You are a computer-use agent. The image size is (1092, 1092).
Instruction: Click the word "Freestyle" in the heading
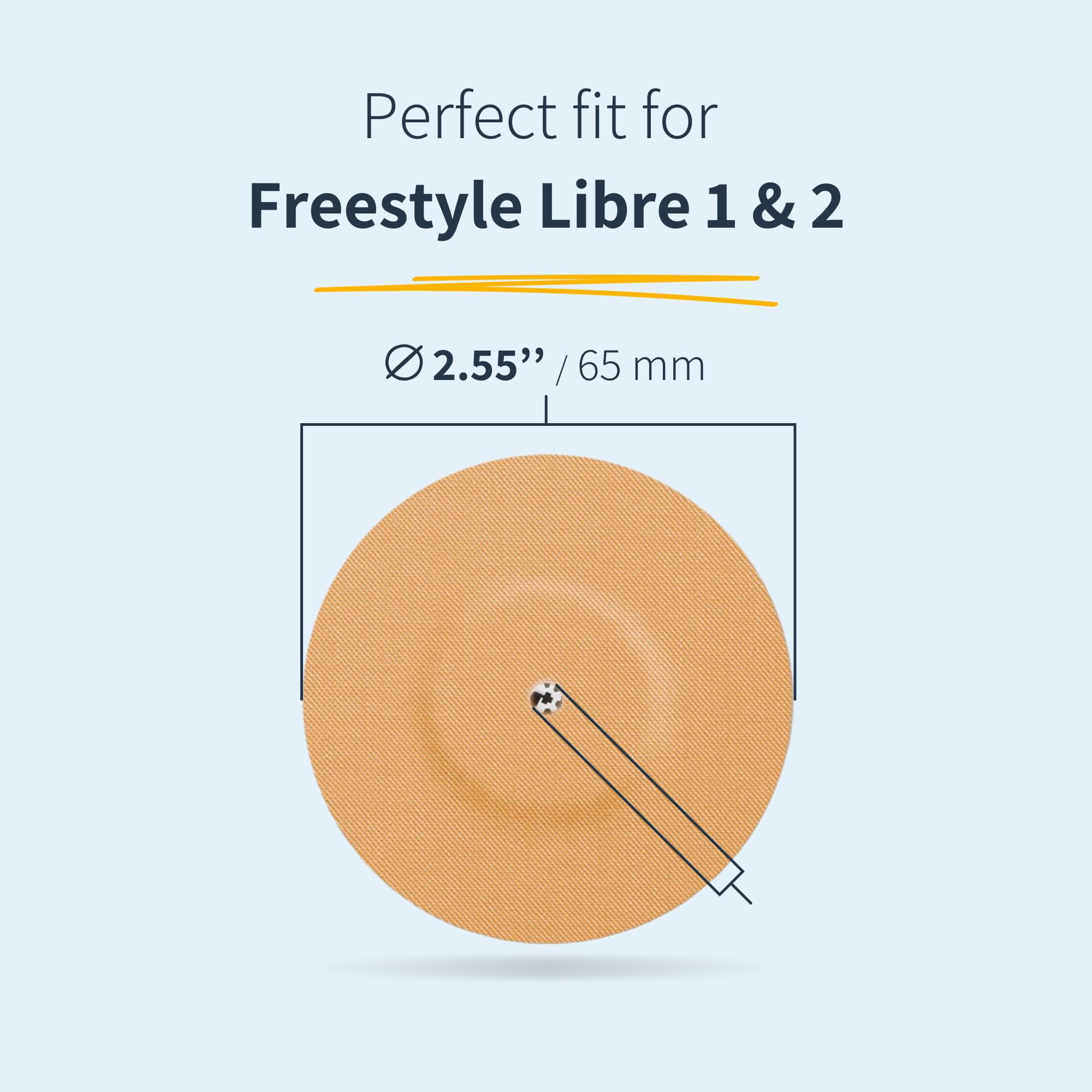coord(385,207)
